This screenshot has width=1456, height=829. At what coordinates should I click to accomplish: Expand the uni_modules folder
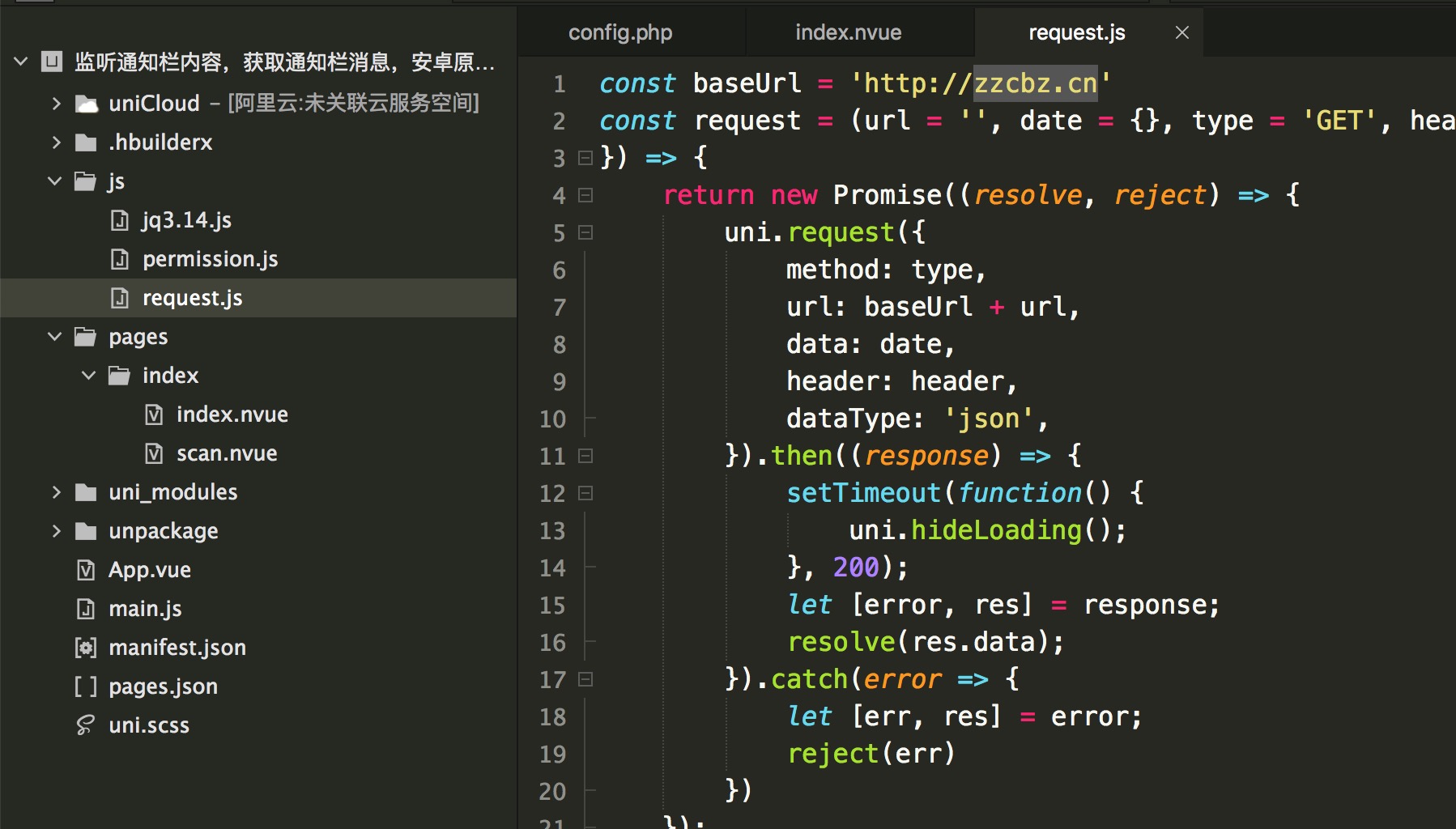click(55, 492)
